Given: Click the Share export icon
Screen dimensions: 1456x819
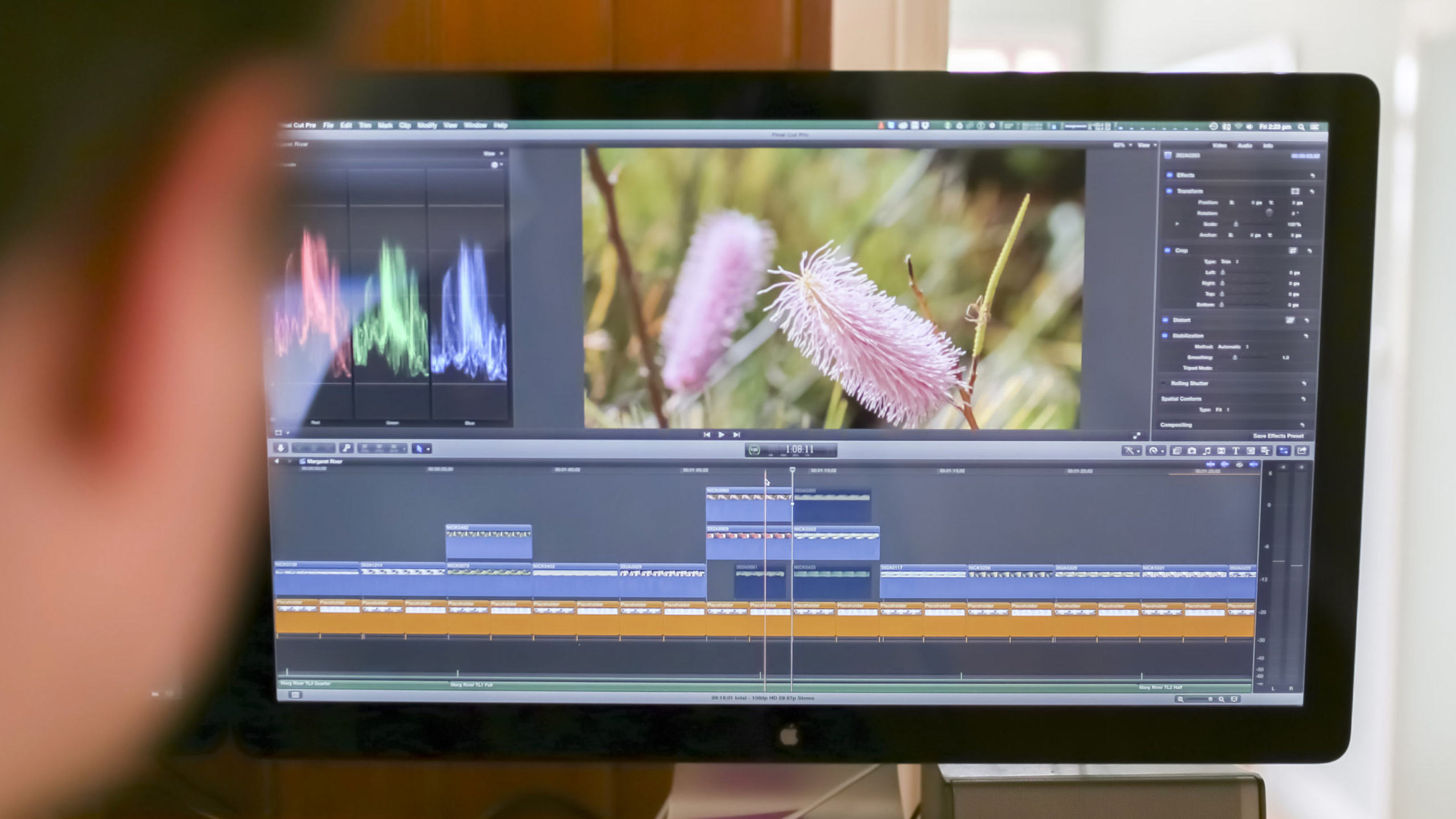Looking at the screenshot, I should coord(1302,450).
